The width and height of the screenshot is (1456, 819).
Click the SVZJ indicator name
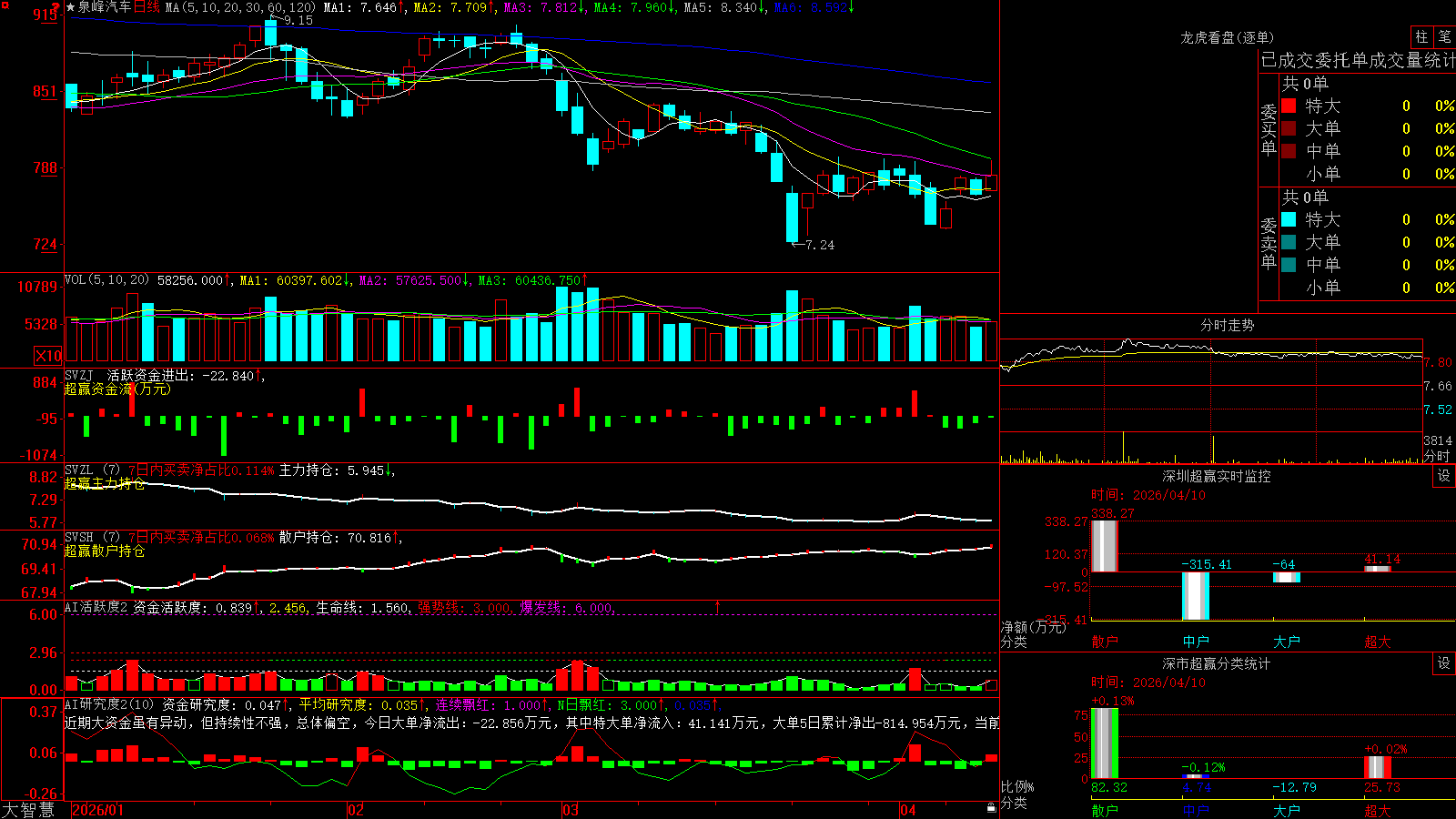pos(79,375)
